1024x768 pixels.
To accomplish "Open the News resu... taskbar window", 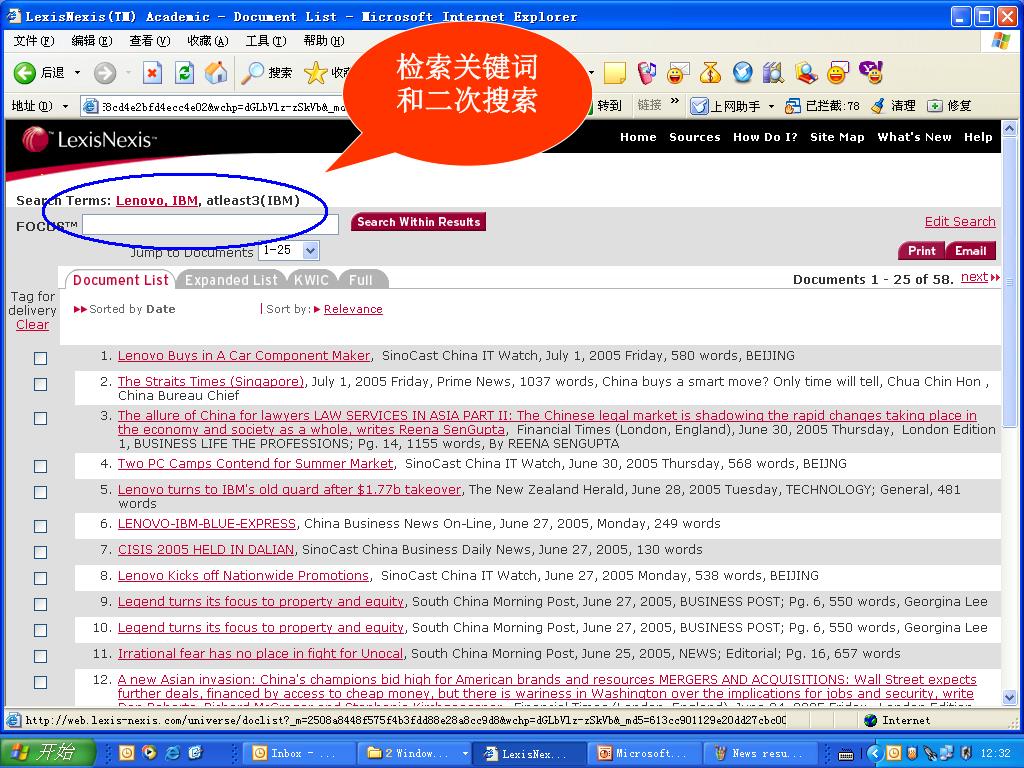I will pos(760,753).
